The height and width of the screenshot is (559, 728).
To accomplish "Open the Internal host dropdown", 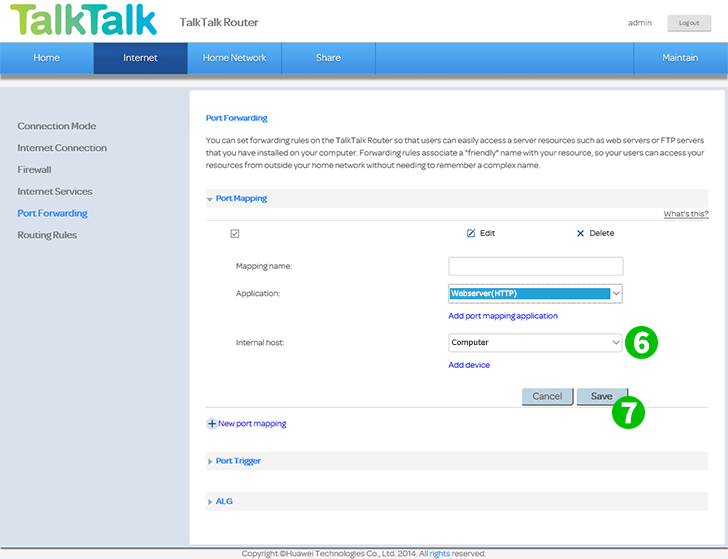I will (x=535, y=342).
